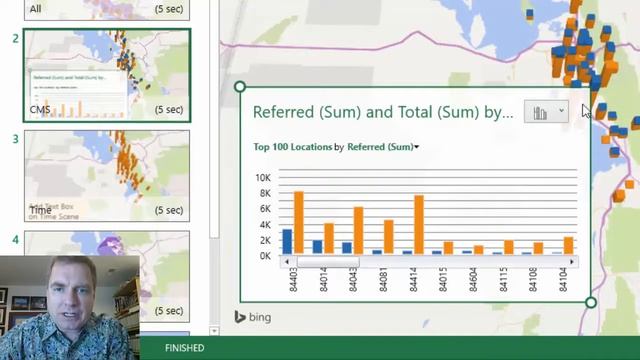The image size is (640, 360).
Task: Click the 84403 zip code label
Action: [x=293, y=280]
